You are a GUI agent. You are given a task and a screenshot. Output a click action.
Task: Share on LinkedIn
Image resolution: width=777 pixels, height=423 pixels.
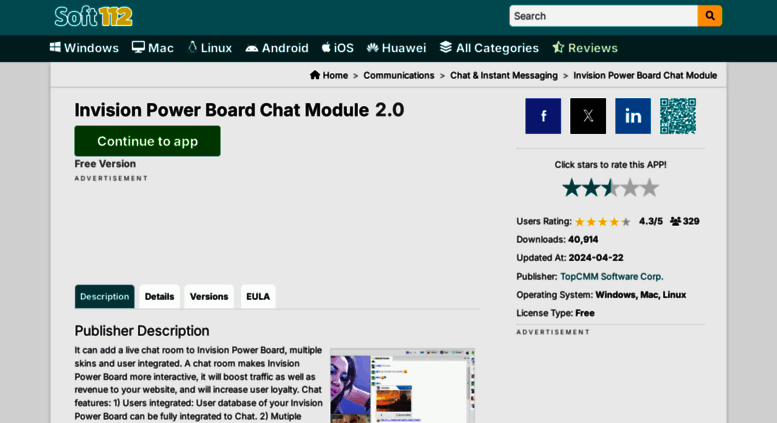[x=633, y=116]
